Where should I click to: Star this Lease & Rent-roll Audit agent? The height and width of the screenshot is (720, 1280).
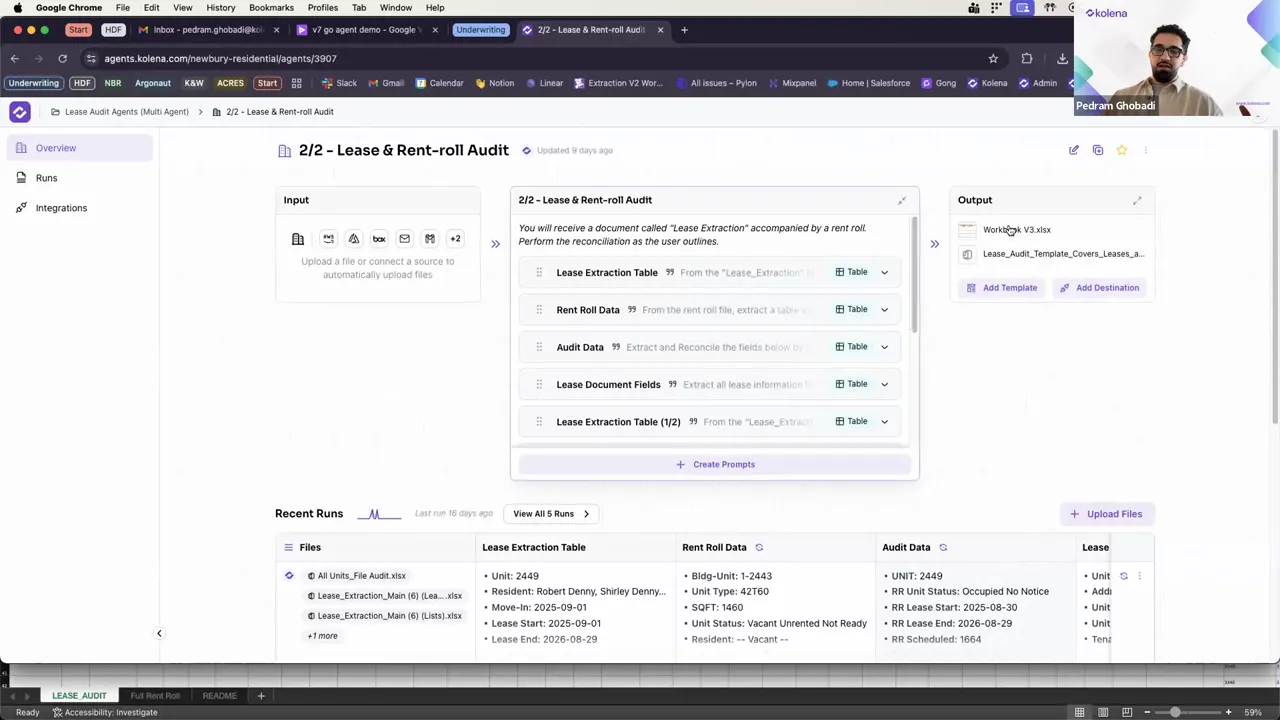click(x=1122, y=149)
